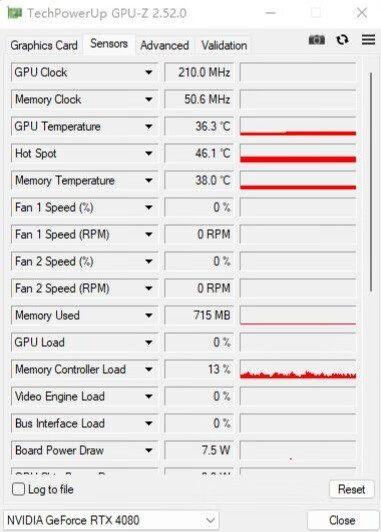The width and height of the screenshot is (381, 532).
Task: Expand the GPU Clock sensor dropdown
Action: click(148, 72)
